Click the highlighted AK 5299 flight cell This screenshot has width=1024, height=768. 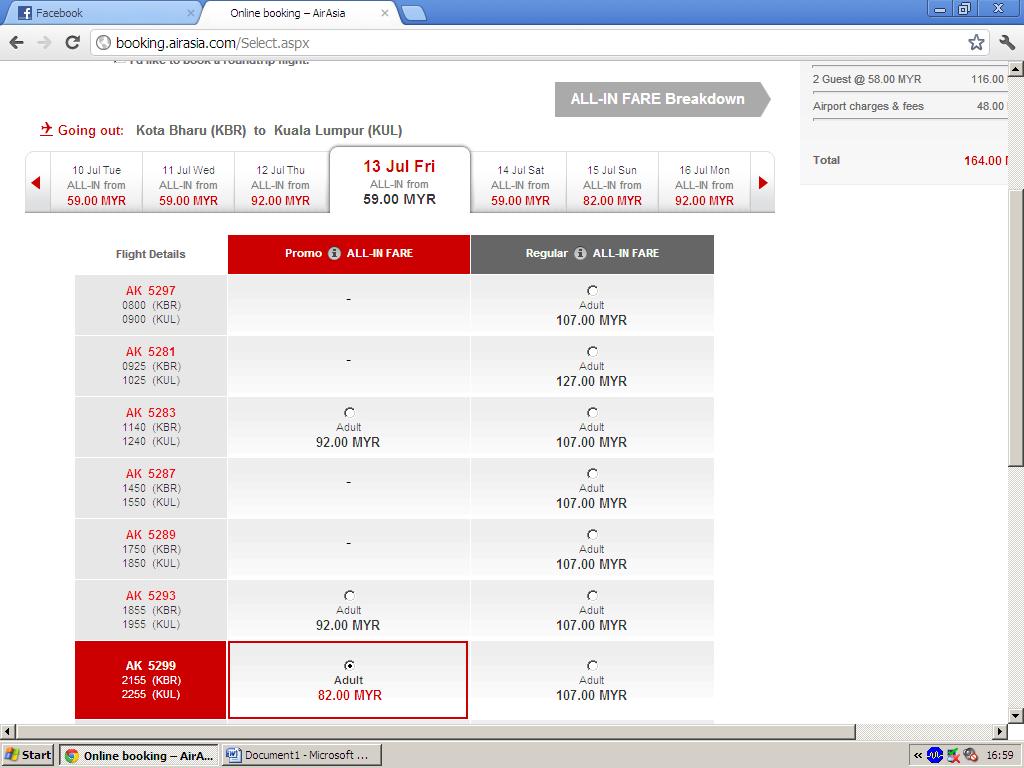pyautogui.click(x=151, y=680)
